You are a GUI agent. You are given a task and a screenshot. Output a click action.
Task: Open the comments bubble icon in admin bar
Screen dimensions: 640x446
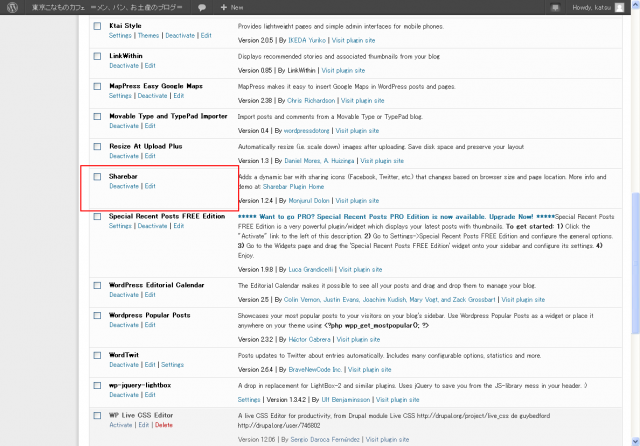click(202, 7)
